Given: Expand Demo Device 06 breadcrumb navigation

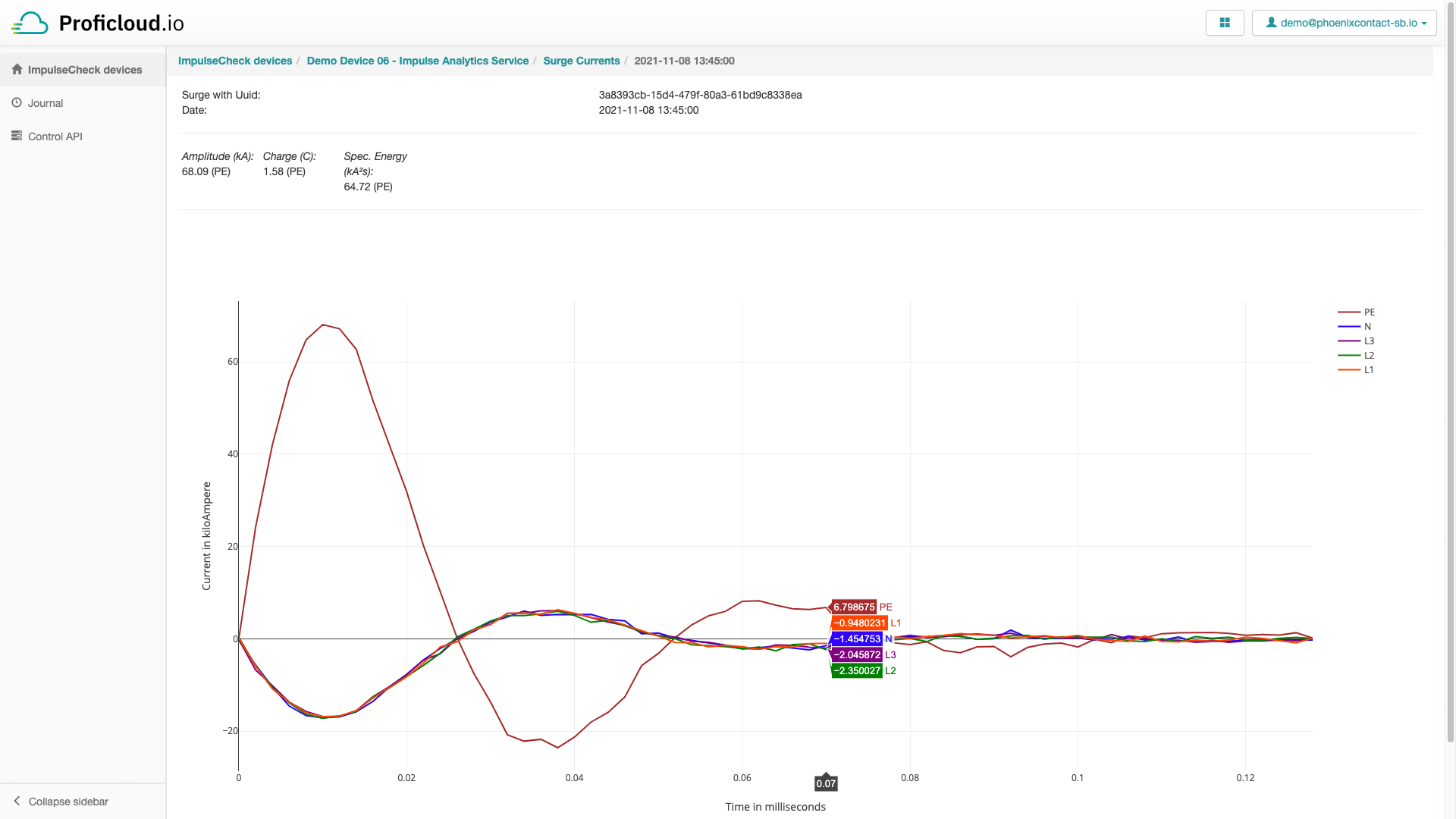Looking at the screenshot, I should [x=418, y=60].
